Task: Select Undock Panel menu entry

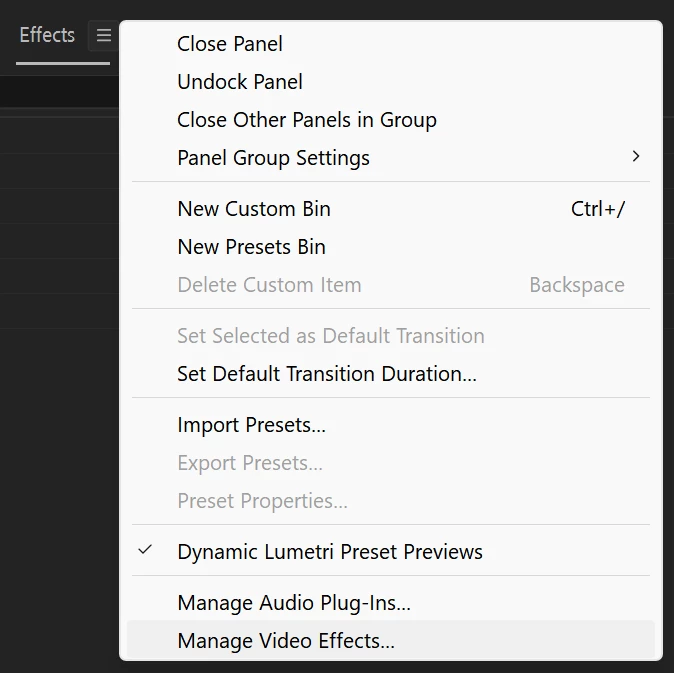Action: pyautogui.click(x=240, y=82)
